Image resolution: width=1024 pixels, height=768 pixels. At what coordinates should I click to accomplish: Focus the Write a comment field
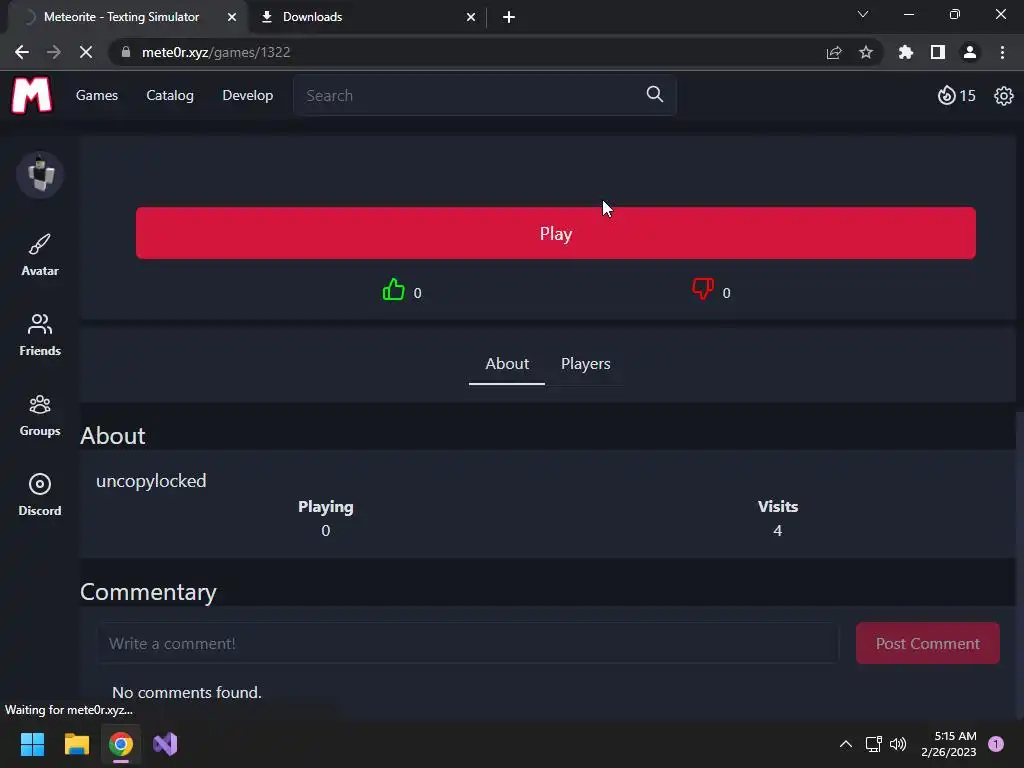(468, 643)
